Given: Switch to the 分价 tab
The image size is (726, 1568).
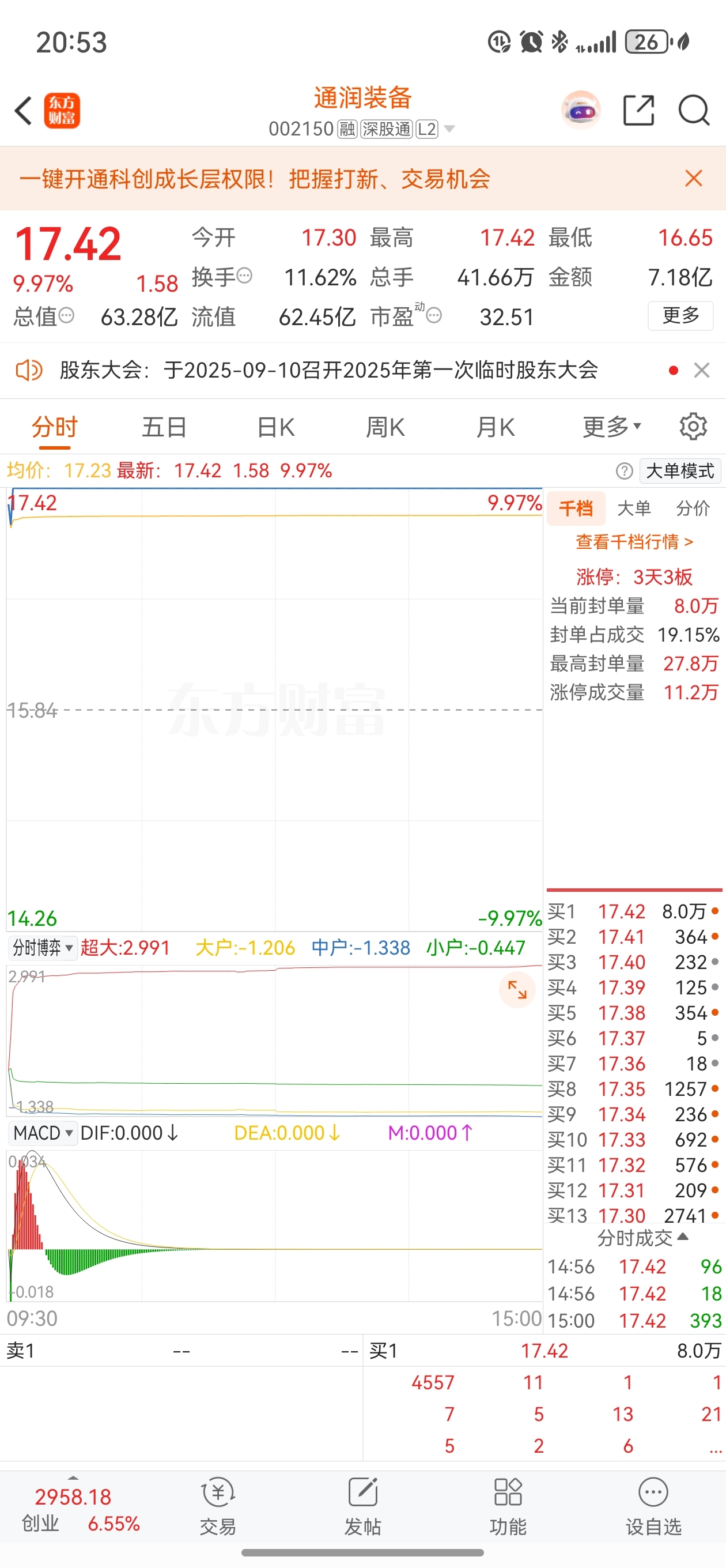Looking at the screenshot, I should click(x=693, y=508).
